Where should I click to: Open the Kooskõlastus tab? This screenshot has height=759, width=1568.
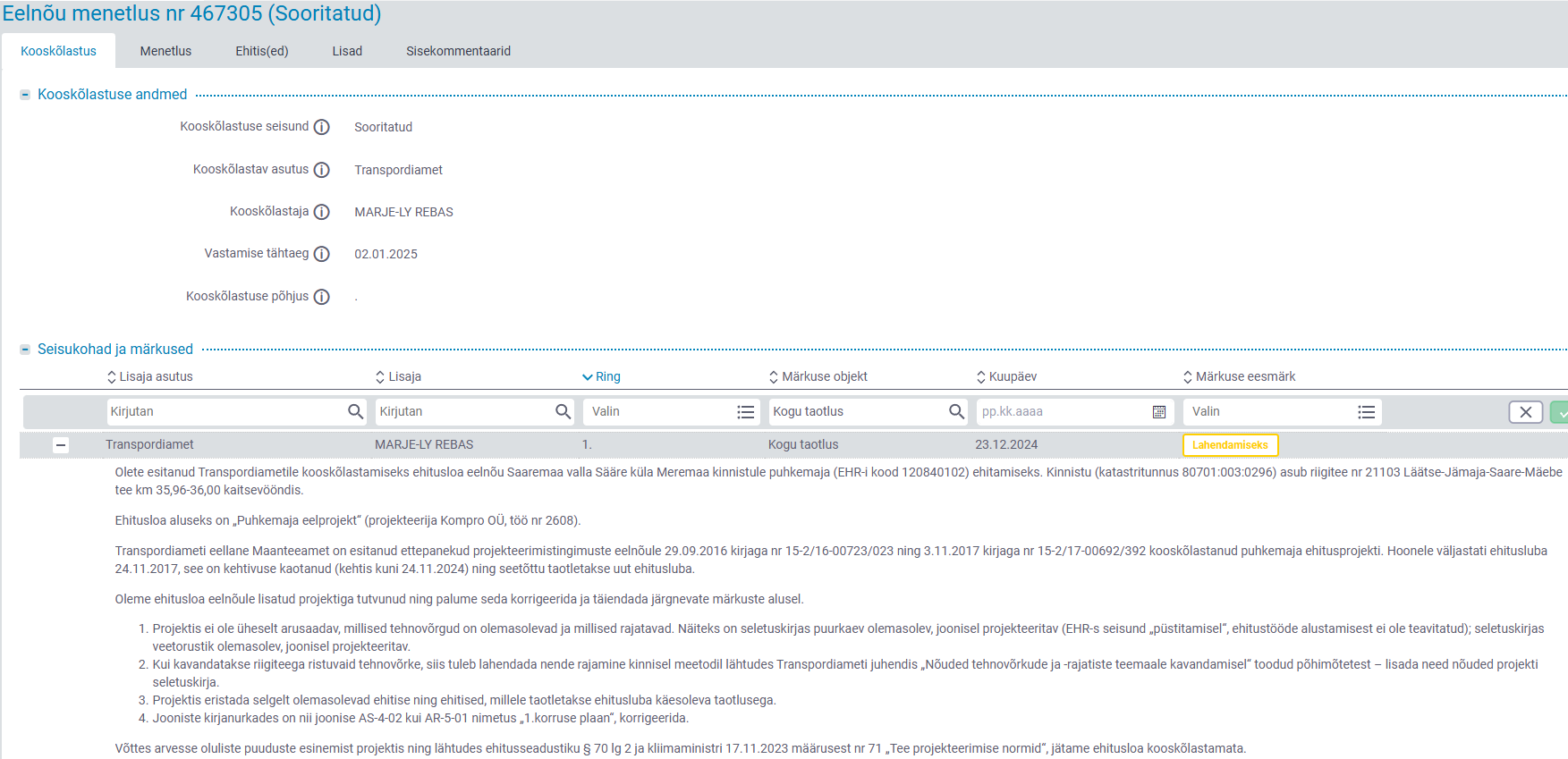pyautogui.click(x=58, y=51)
